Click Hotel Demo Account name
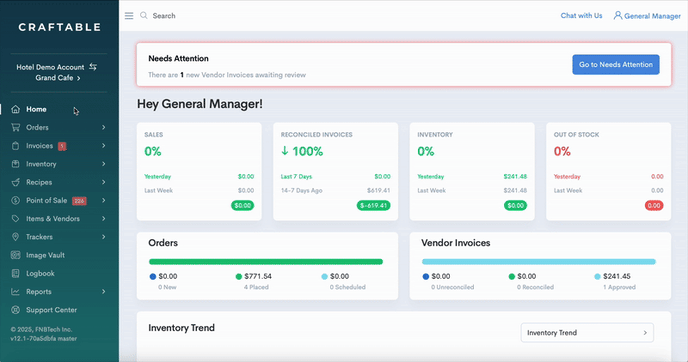The height and width of the screenshot is (362, 688). [50, 67]
